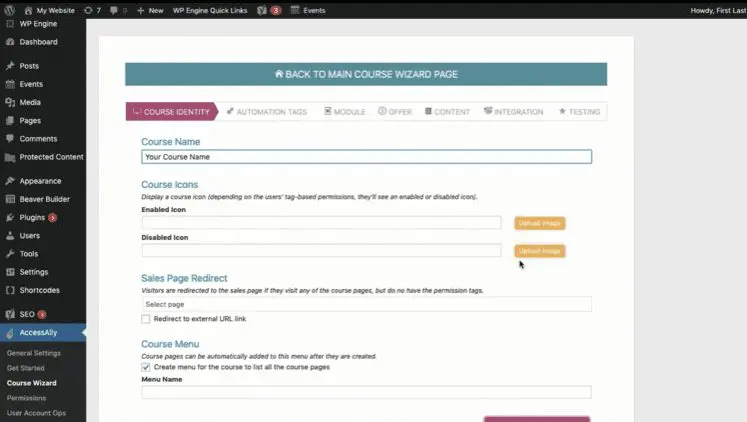Click the Course Icons heading text
This screenshot has width=747, height=422.
[170, 184]
